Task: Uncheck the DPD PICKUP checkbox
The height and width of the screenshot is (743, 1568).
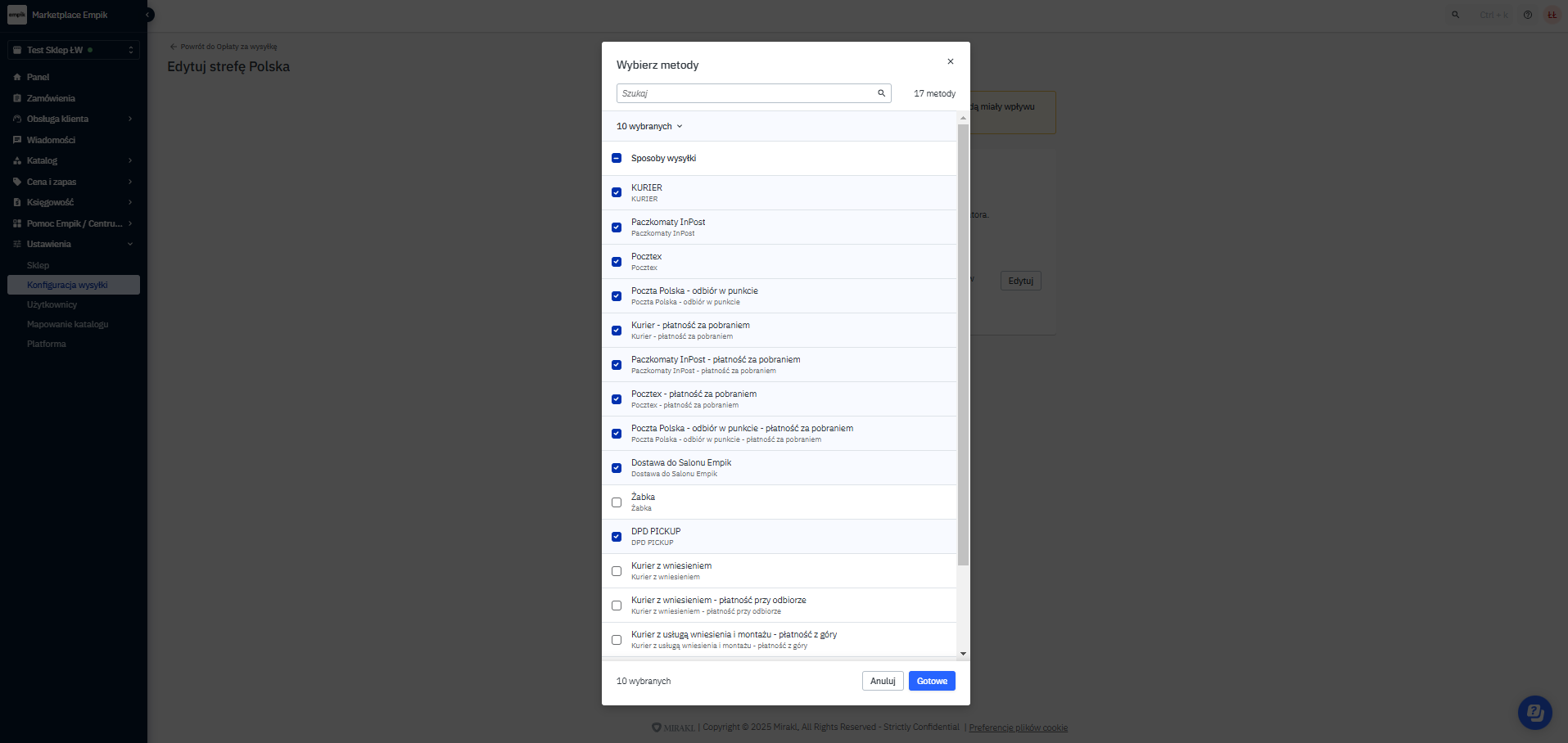Action: 617,537
